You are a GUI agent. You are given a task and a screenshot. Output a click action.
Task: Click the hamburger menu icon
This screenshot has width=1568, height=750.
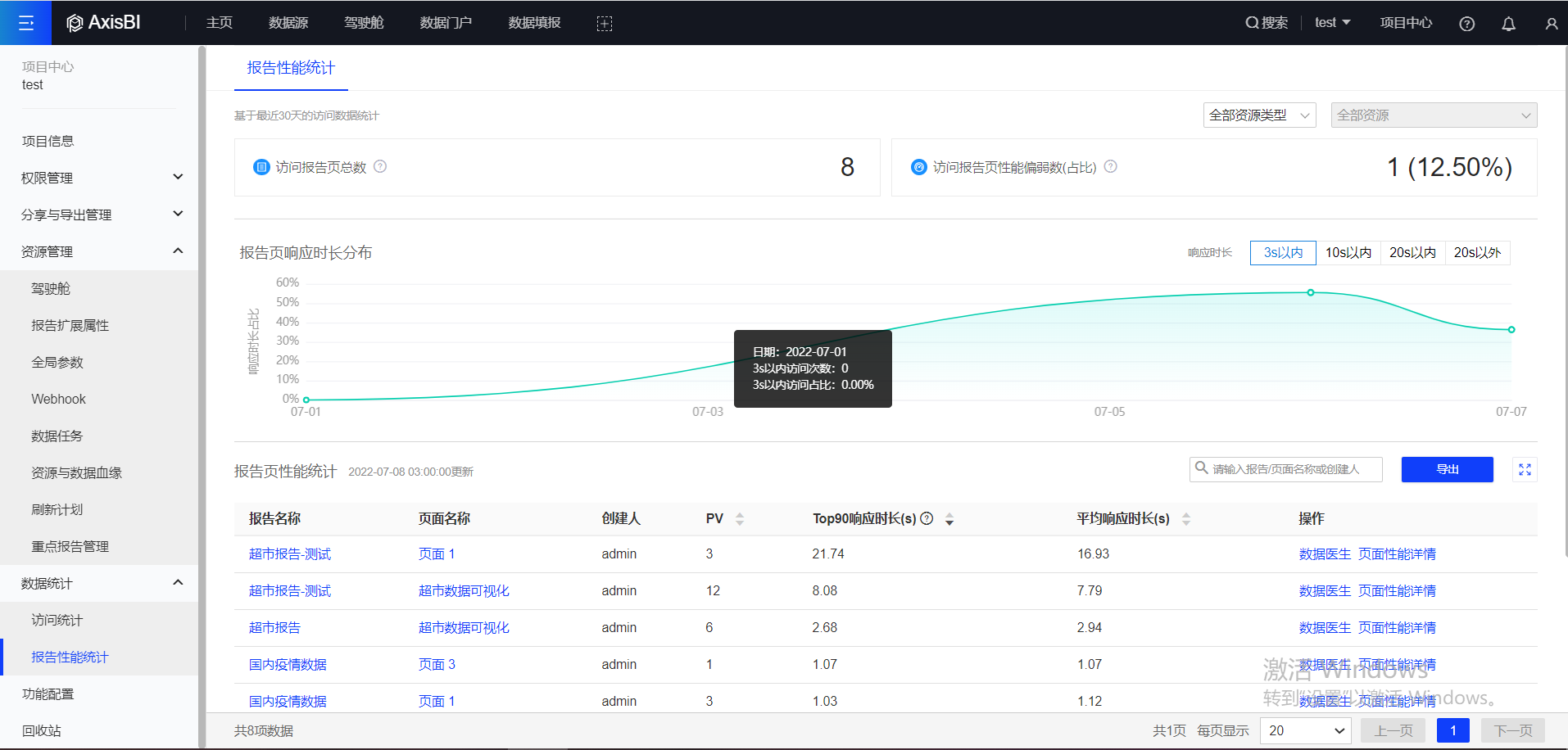25,23
